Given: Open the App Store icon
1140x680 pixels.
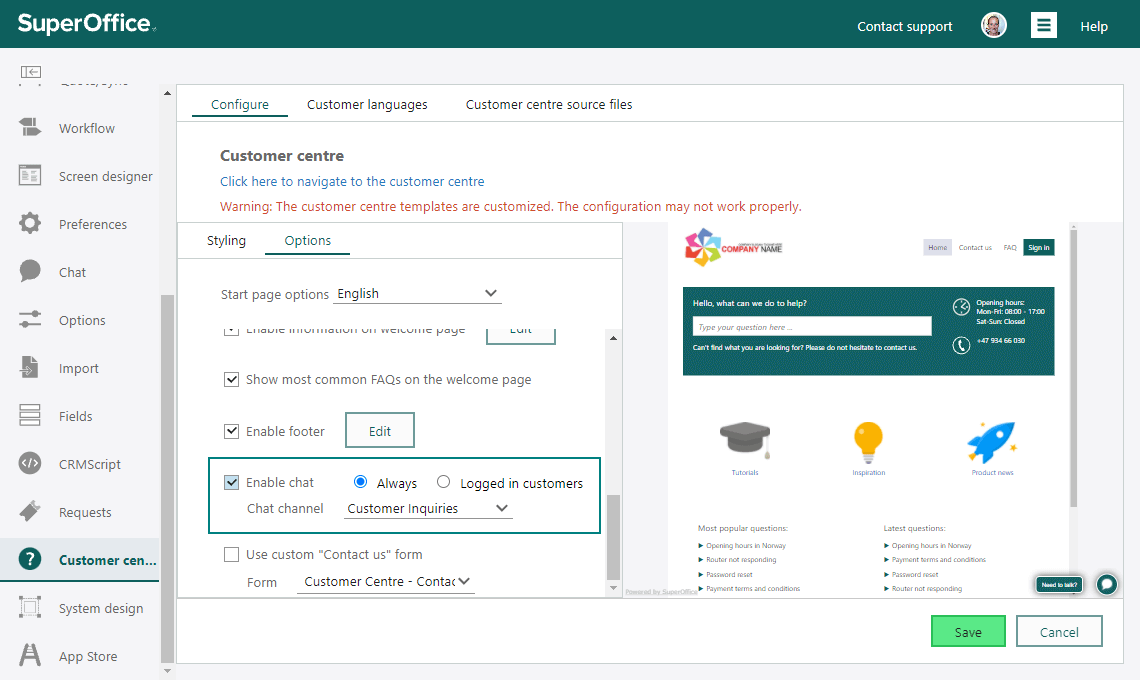Looking at the screenshot, I should (30, 655).
